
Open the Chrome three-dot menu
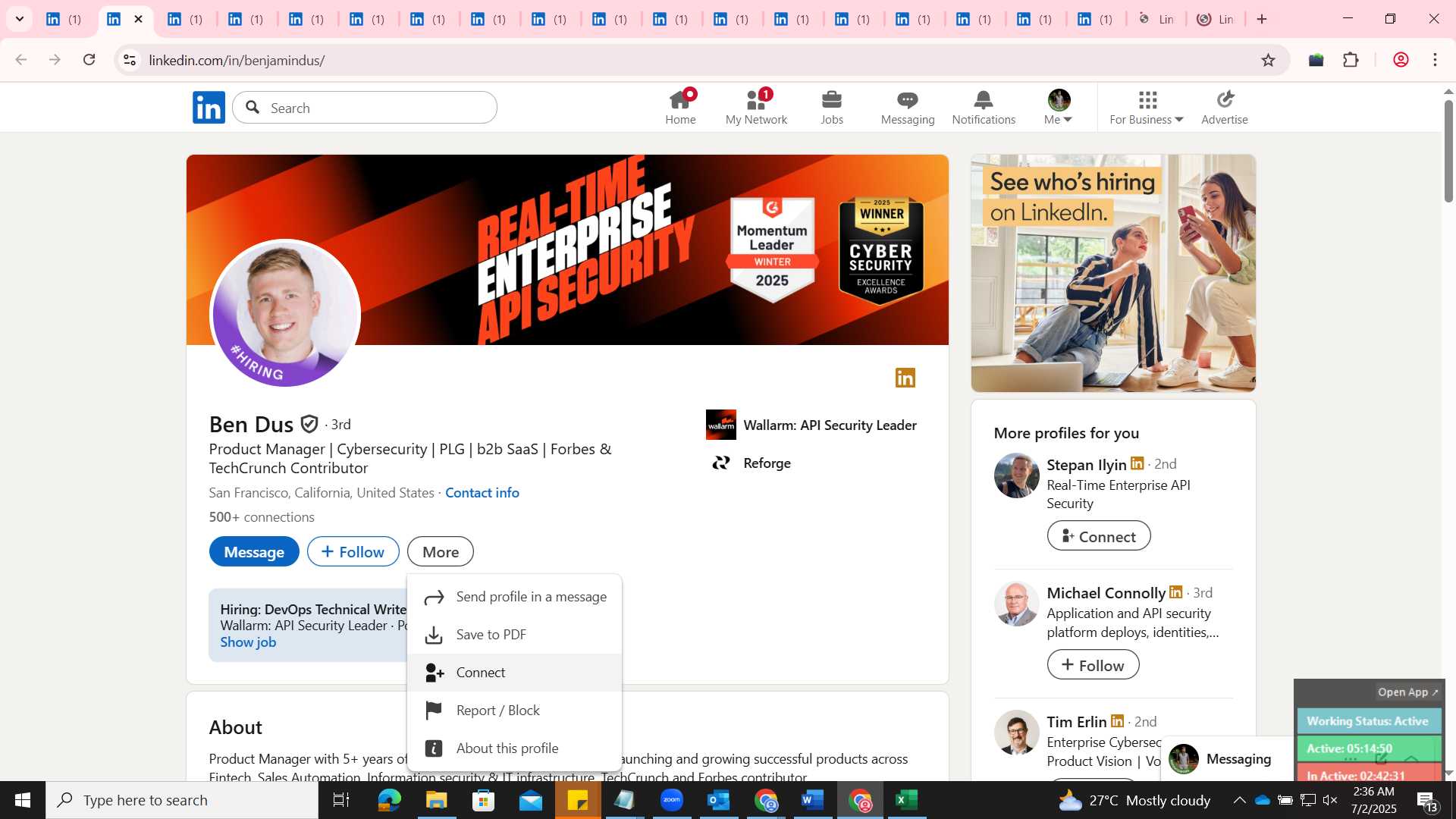[1435, 60]
